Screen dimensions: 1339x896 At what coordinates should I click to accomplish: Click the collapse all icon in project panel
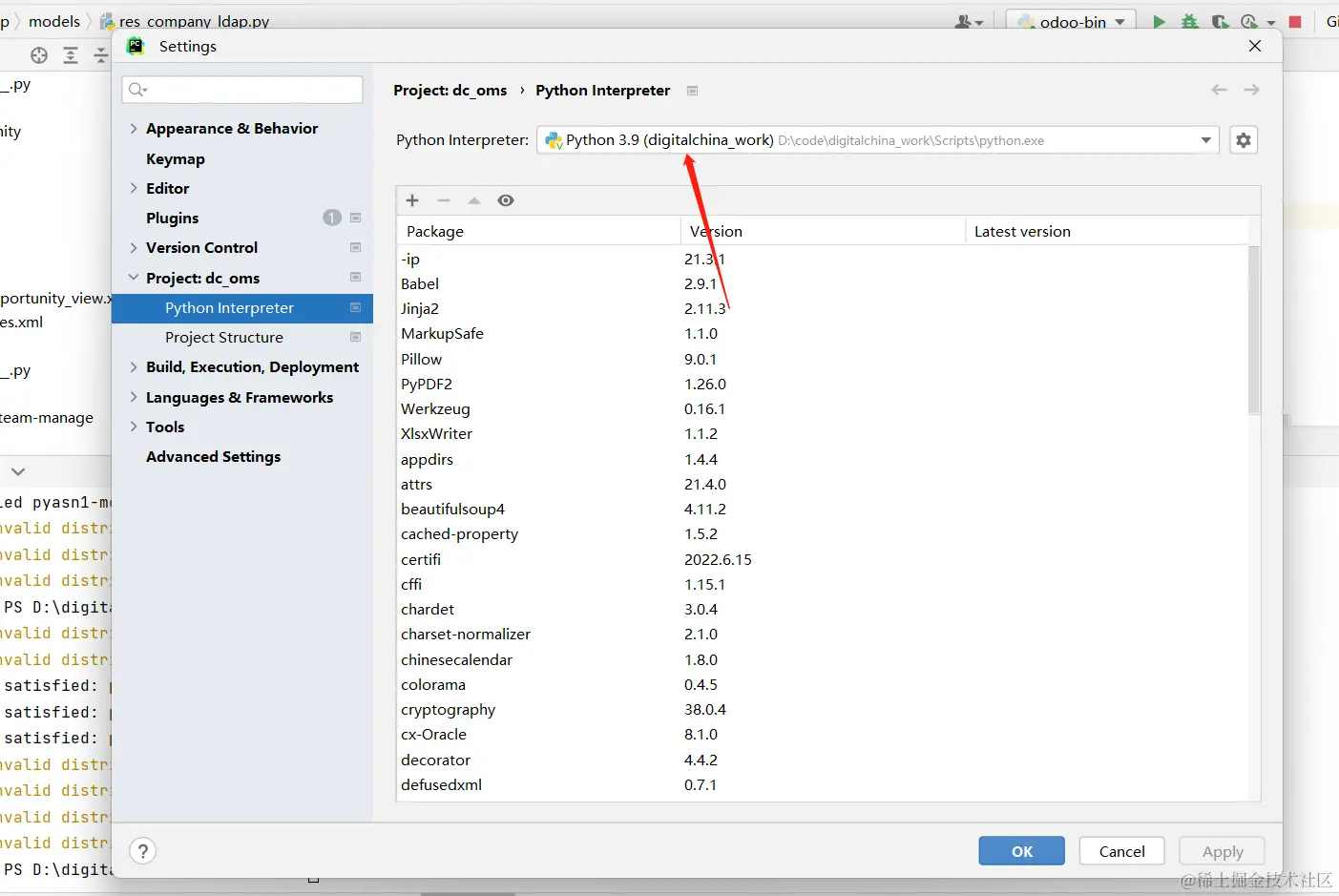(101, 55)
